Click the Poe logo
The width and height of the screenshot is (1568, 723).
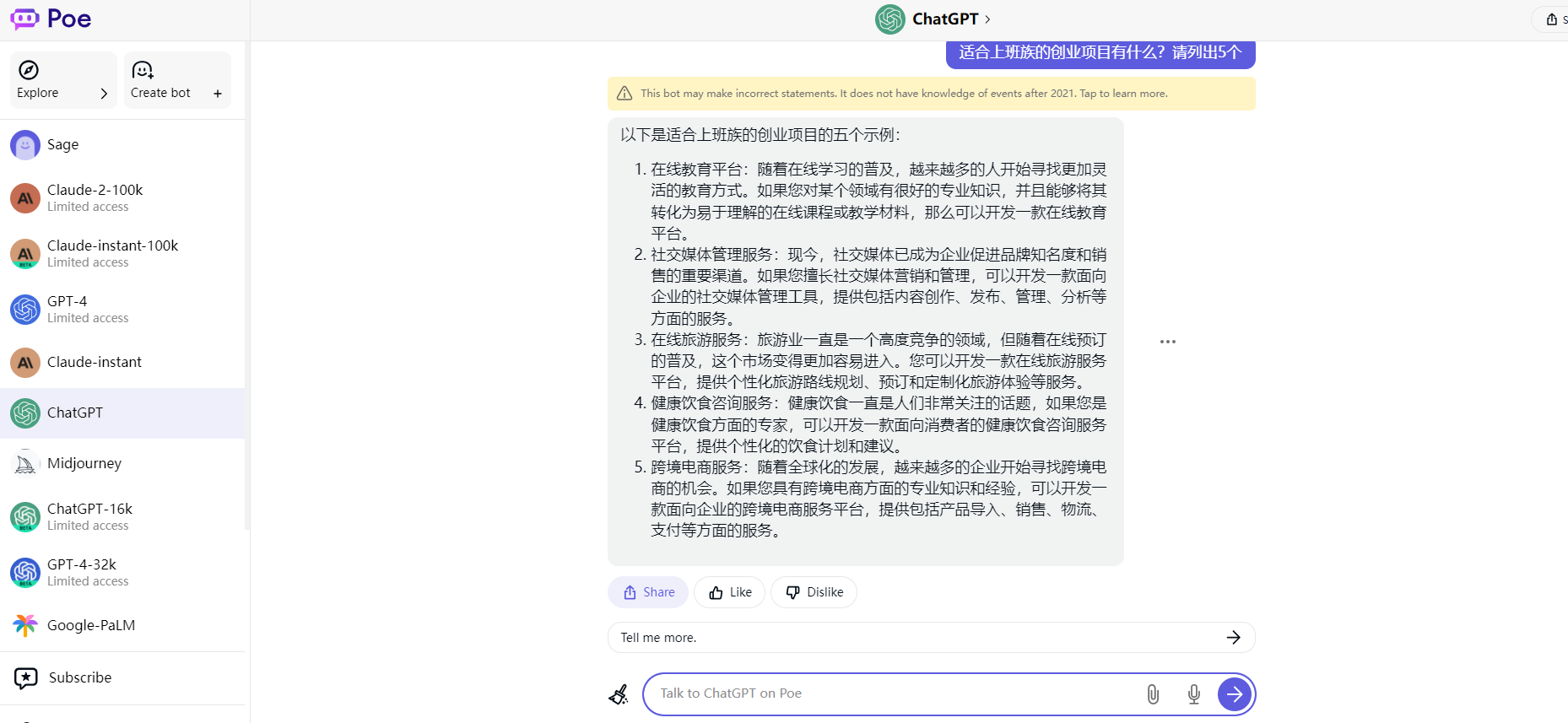pyautogui.click(x=51, y=19)
